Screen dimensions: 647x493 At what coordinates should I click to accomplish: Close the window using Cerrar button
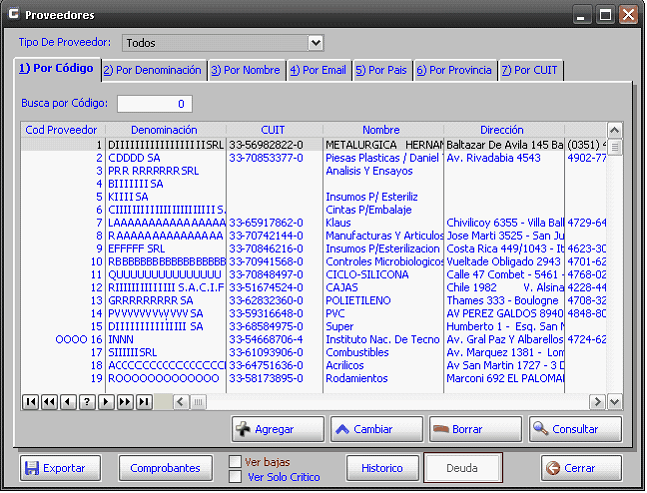pos(581,468)
